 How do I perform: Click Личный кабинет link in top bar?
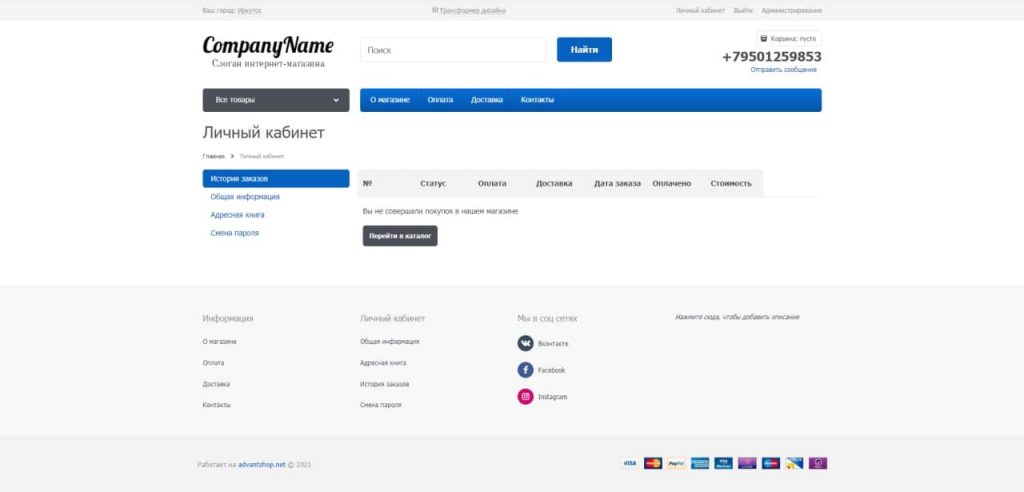(x=700, y=10)
